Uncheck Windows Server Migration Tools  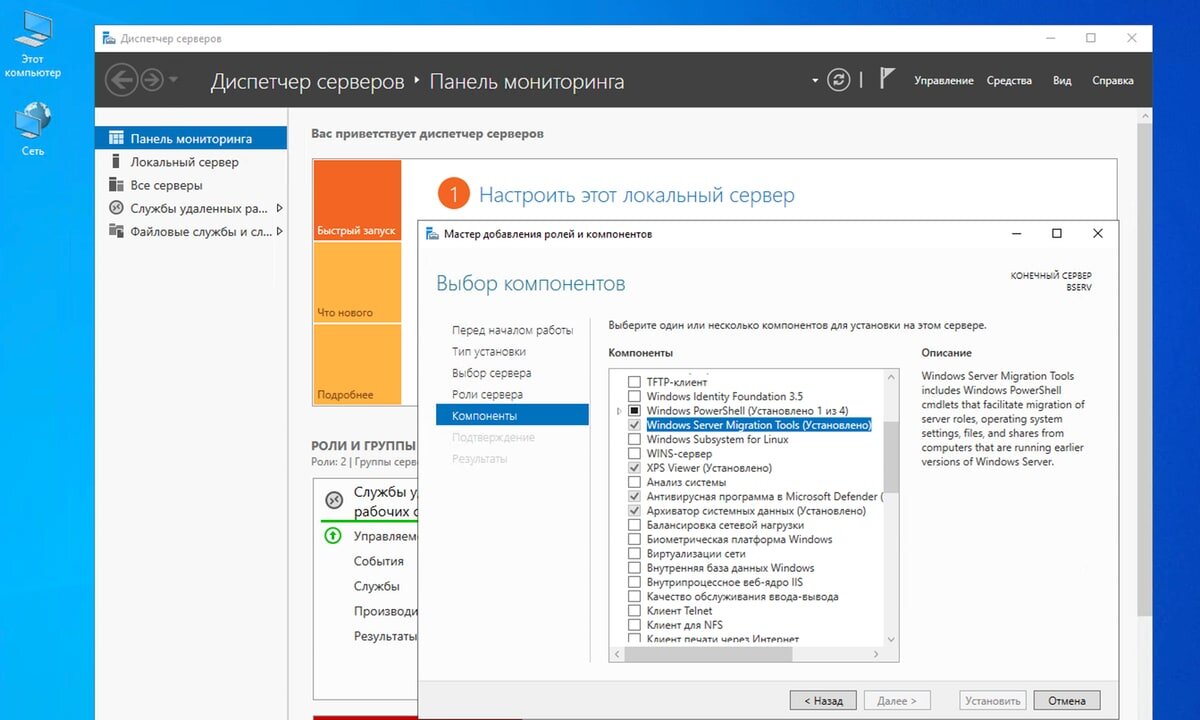point(637,425)
